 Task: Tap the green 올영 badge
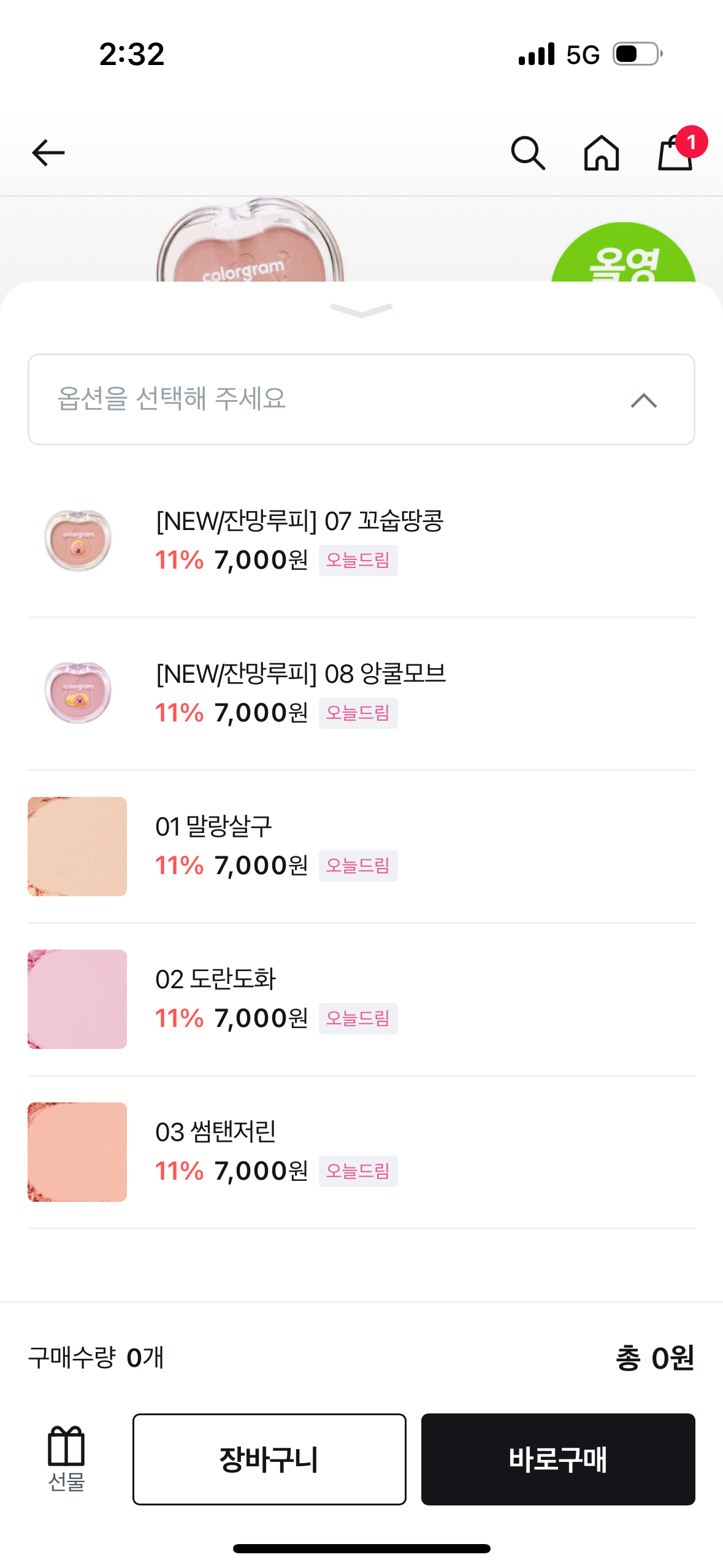pyautogui.click(x=624, y=258)
